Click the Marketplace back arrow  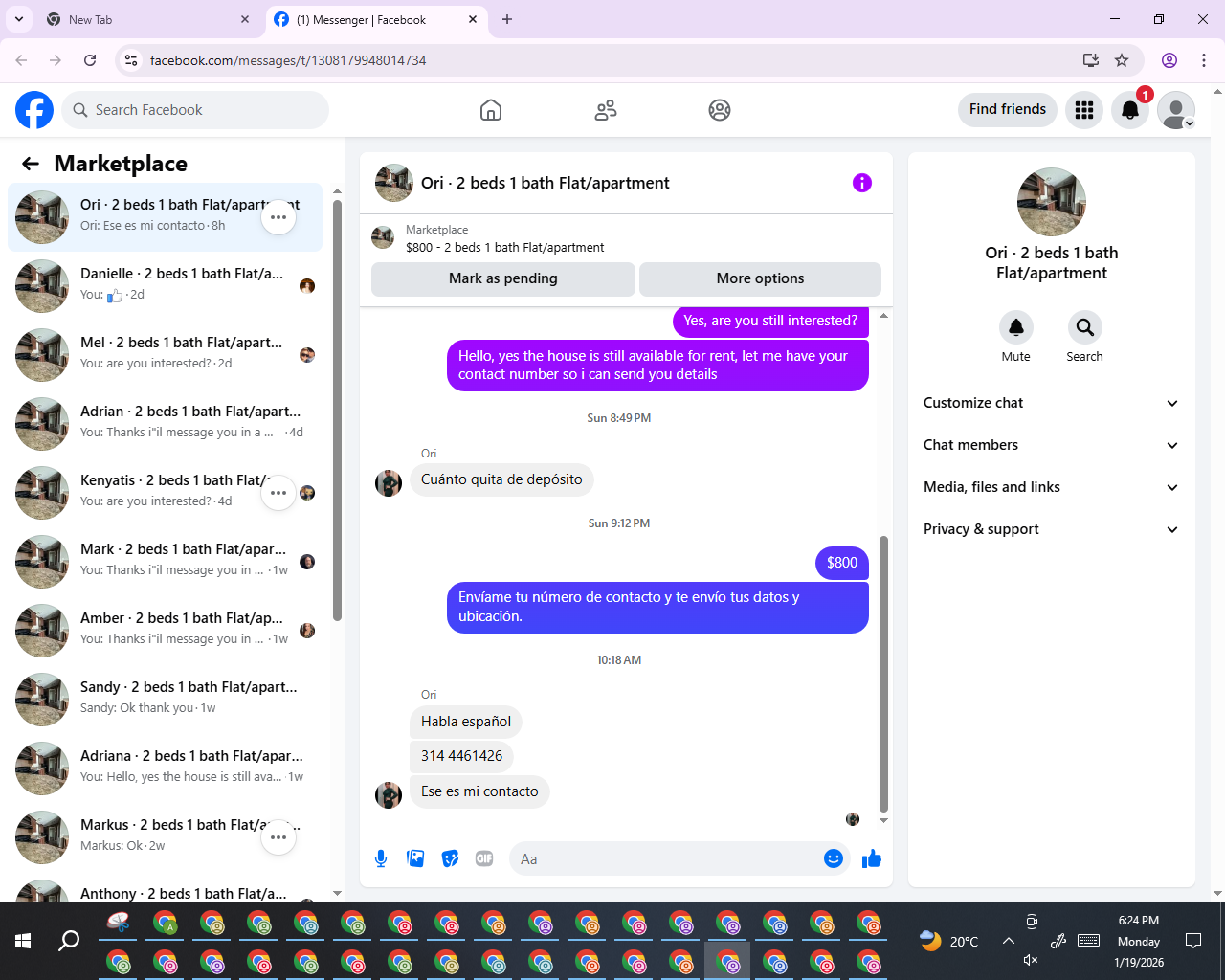click(31, 164)
